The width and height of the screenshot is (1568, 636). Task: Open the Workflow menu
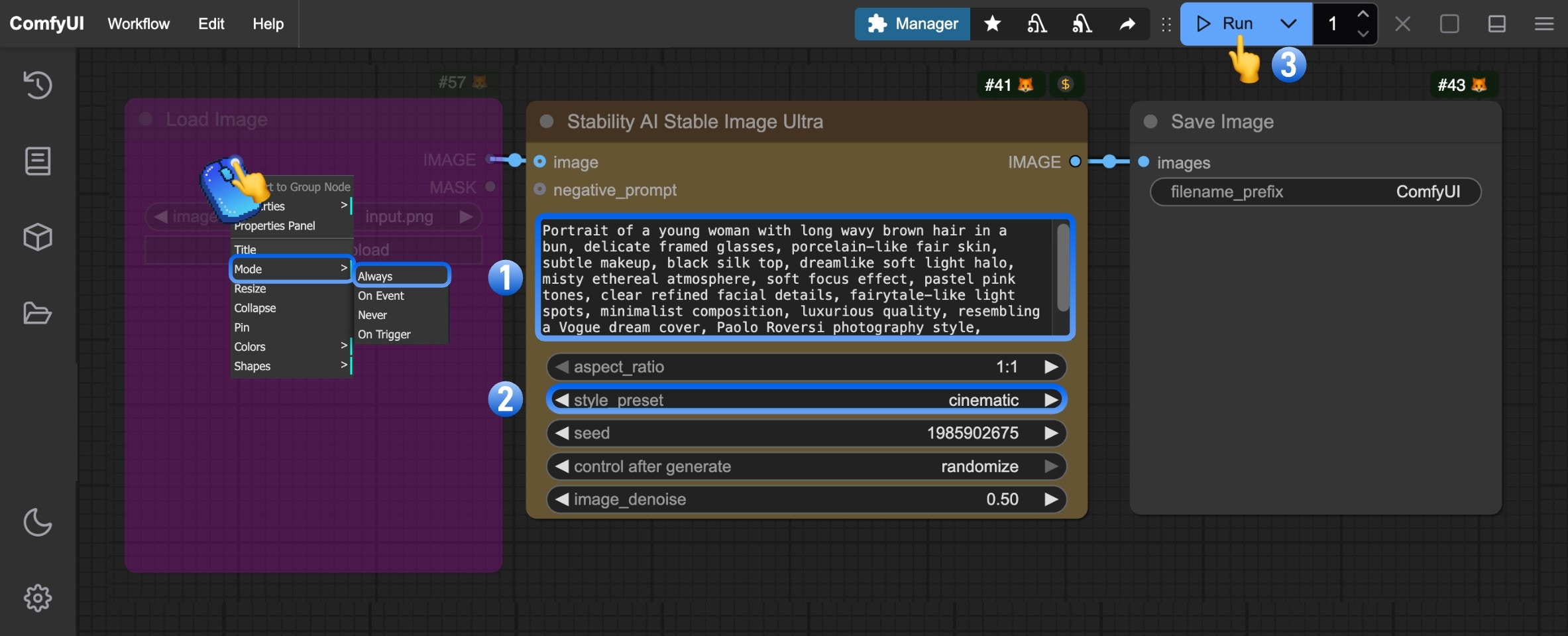point(137,24)
